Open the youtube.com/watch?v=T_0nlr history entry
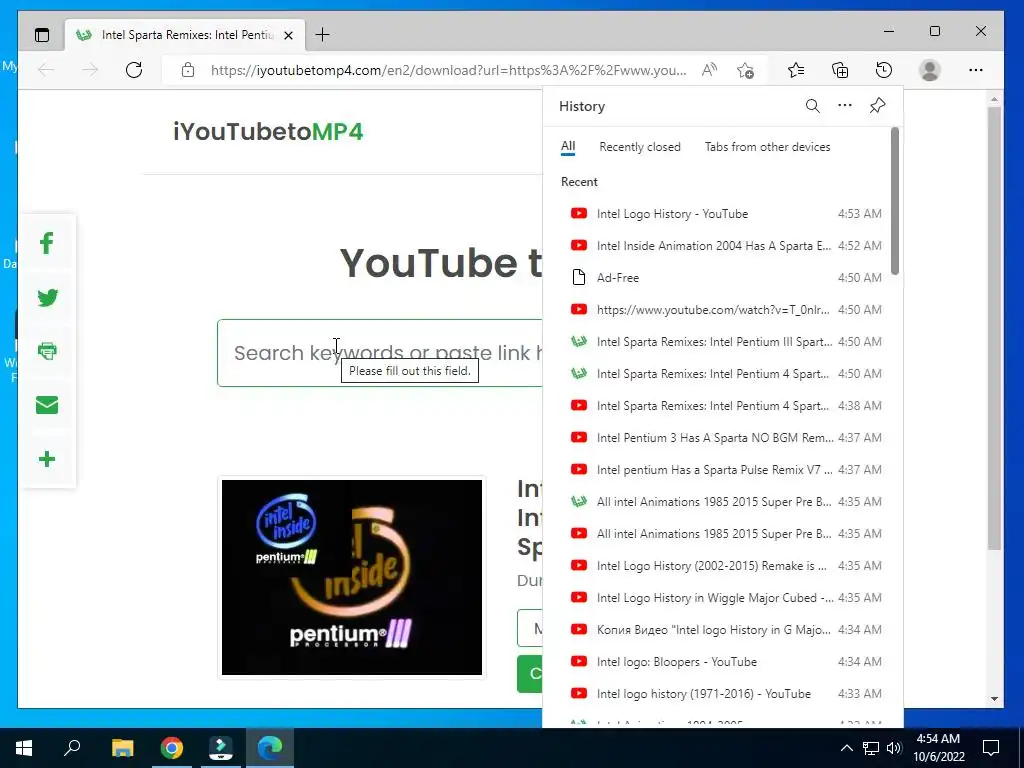Image resolution: width=1024 pixels, height=768 pixels. tap(721, 310)
